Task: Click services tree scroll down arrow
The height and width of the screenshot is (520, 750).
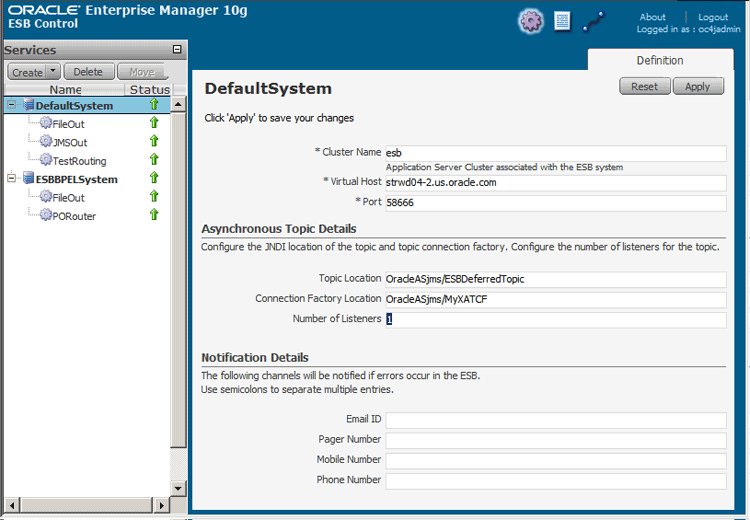Action: click(x=178, y=488)
